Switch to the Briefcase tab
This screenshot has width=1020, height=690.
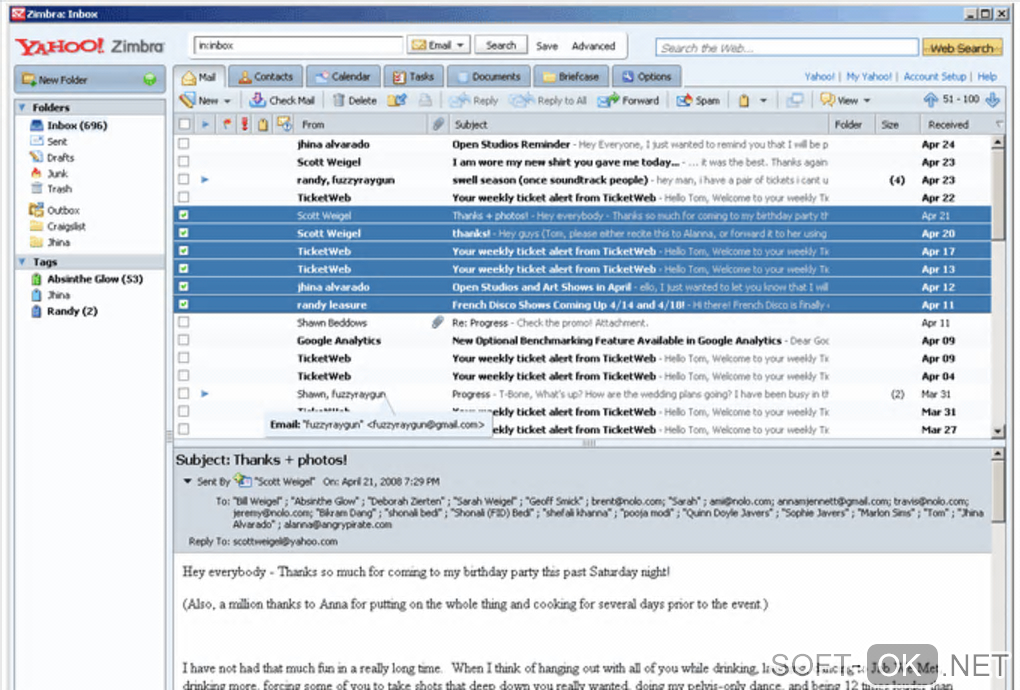point(571,77)
